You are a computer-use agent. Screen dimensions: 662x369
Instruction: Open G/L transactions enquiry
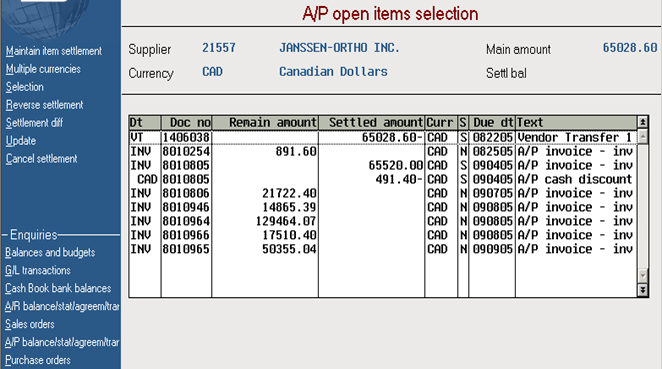(x=38, y=270)
